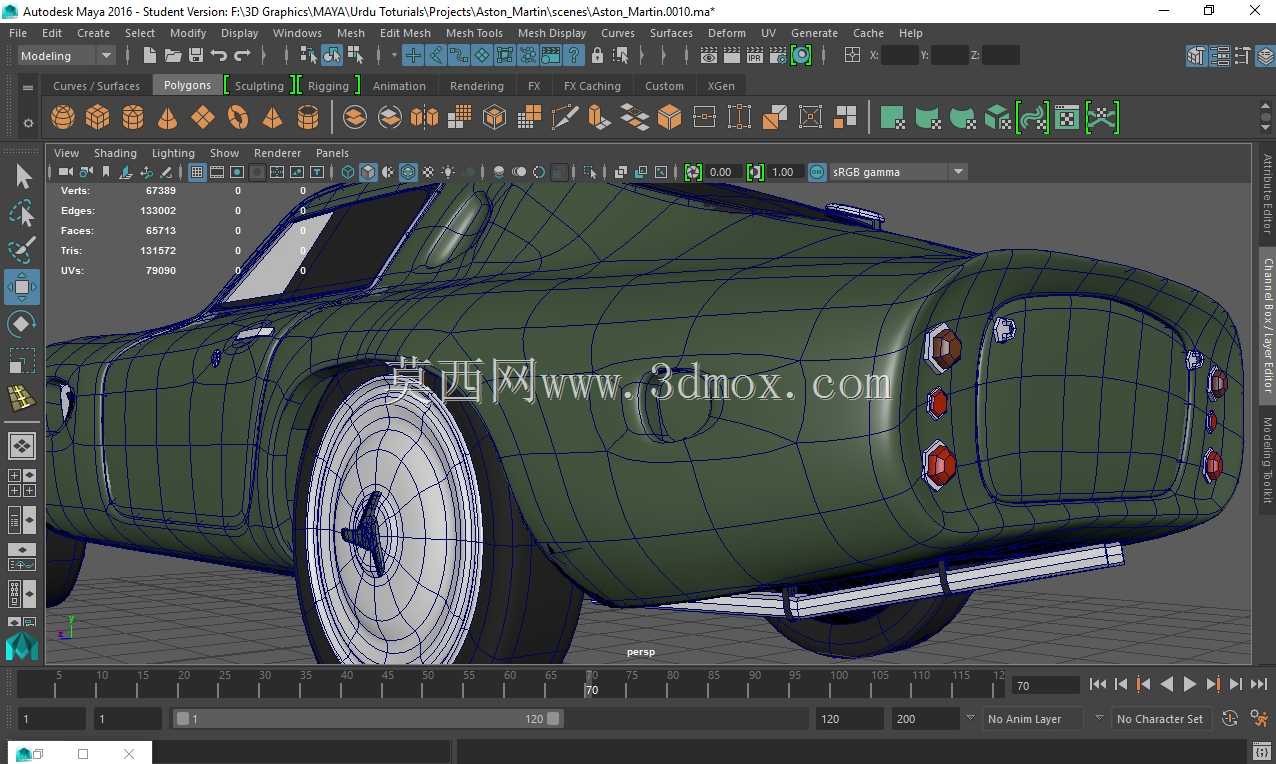Step forward one key

click(x=1213, y=684)
